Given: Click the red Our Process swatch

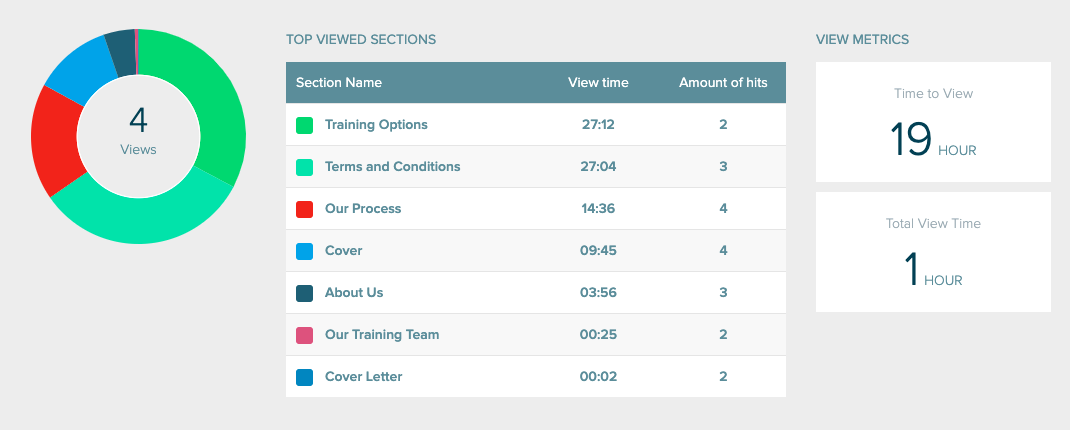Looking at the screenshot, I should [304, 209].
